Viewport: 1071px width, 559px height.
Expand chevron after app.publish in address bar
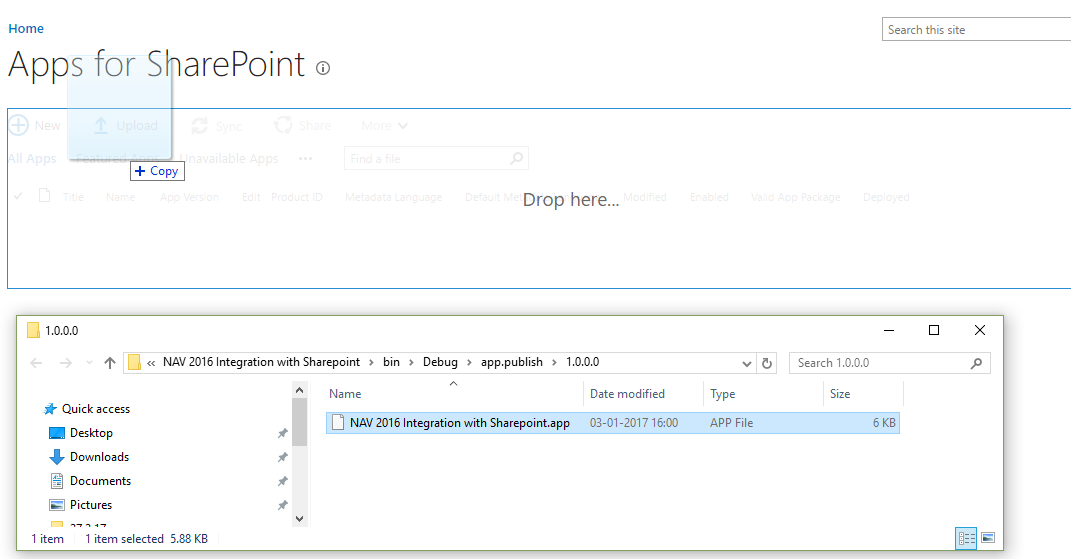coord(554,363)
